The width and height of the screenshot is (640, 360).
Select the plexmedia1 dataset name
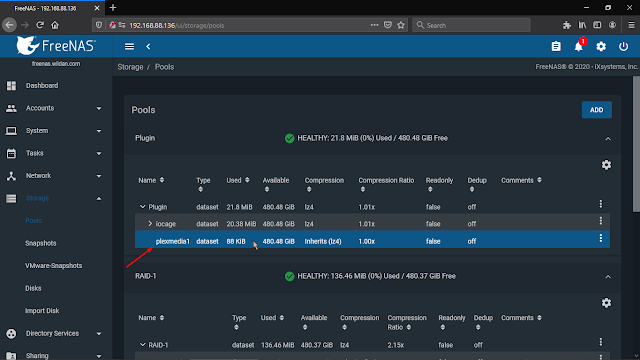click(173, 241)
